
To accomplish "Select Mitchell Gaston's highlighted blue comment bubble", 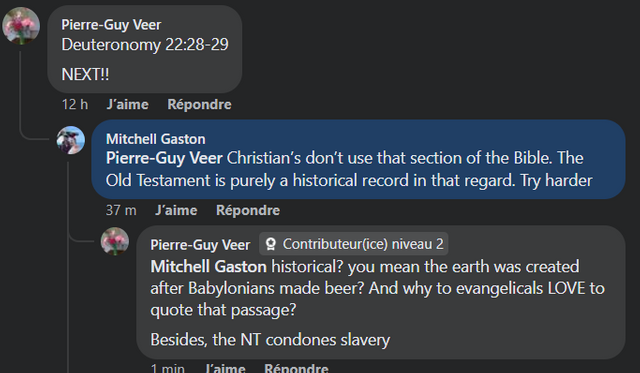I will pyautogui.click(x=358, y=160).
